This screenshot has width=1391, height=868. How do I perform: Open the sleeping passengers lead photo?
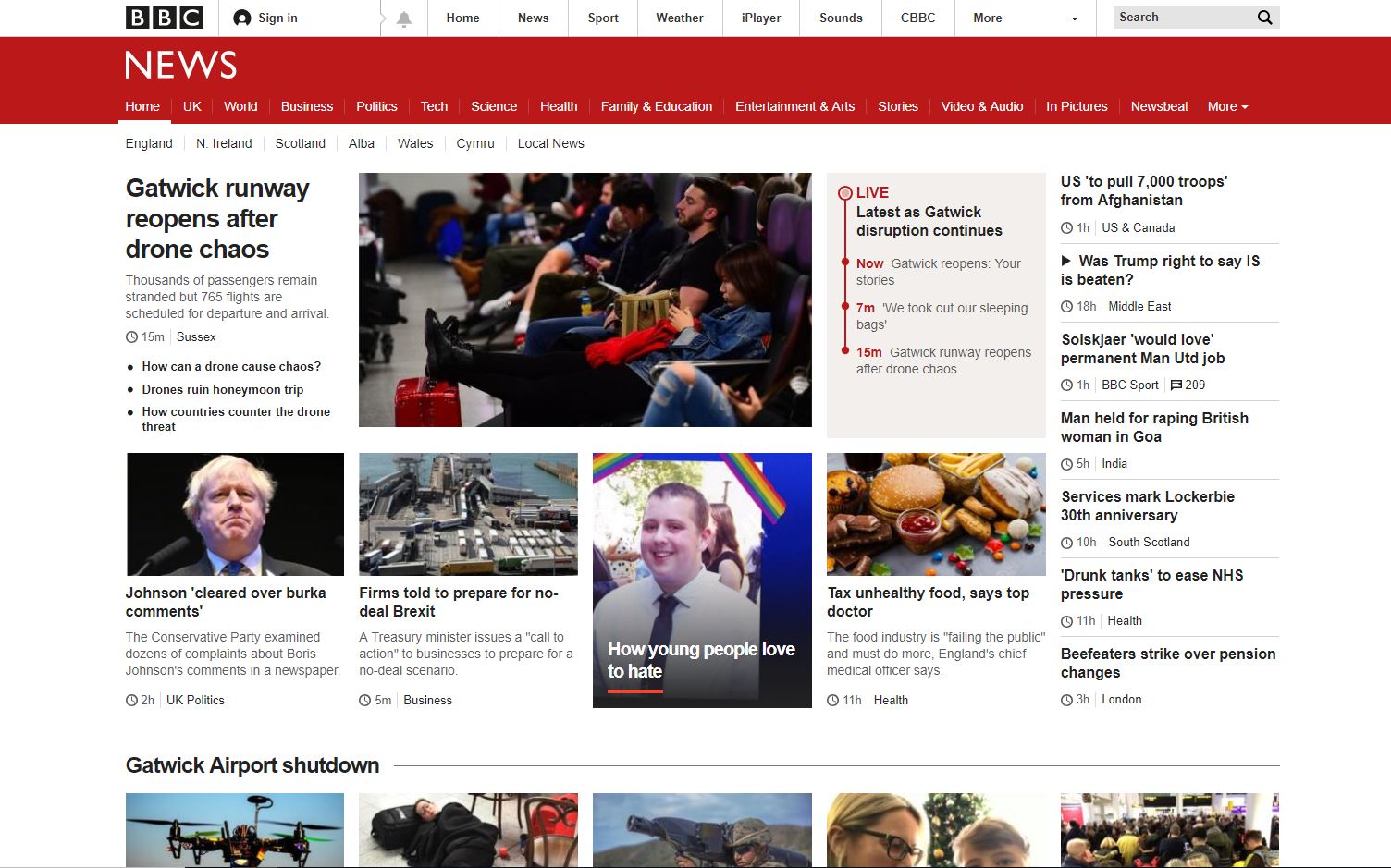click(585, 300)
